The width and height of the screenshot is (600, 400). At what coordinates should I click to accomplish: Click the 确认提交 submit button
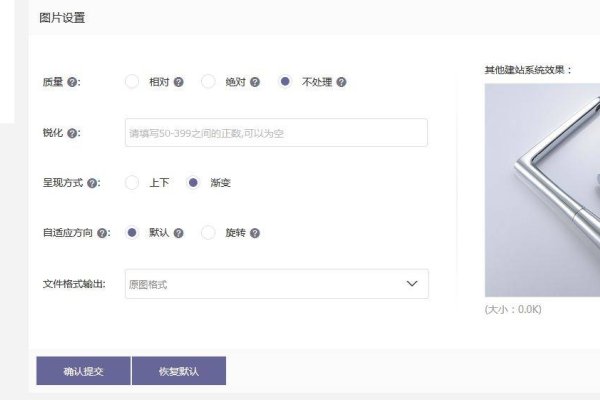coord(83,371)
